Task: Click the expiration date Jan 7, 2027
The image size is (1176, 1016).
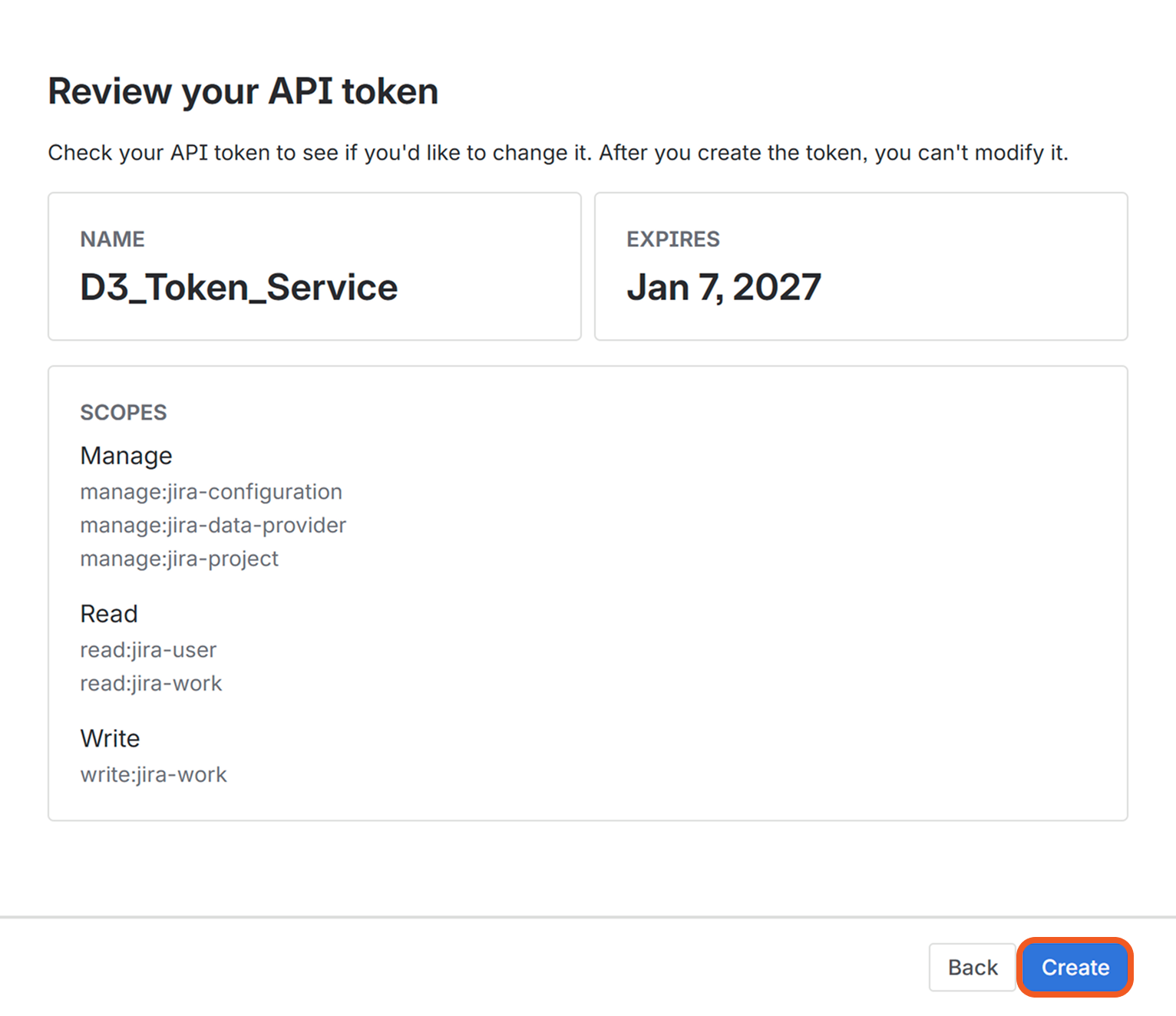Action: pos(724,287)
